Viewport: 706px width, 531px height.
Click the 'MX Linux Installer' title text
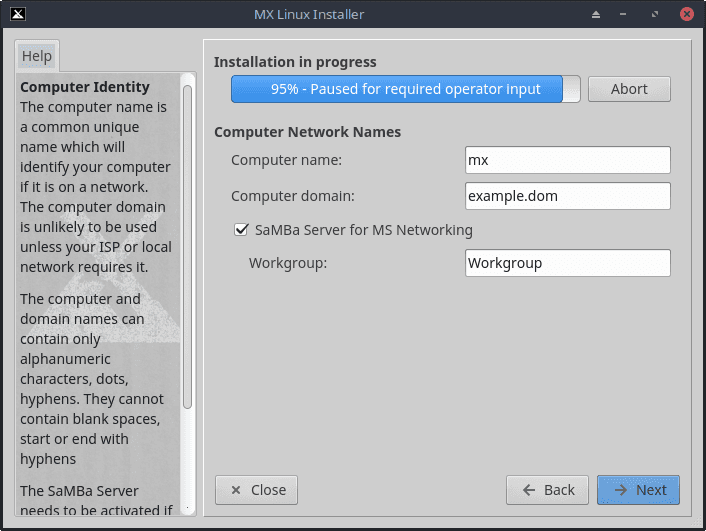click(x=309, y=14)
